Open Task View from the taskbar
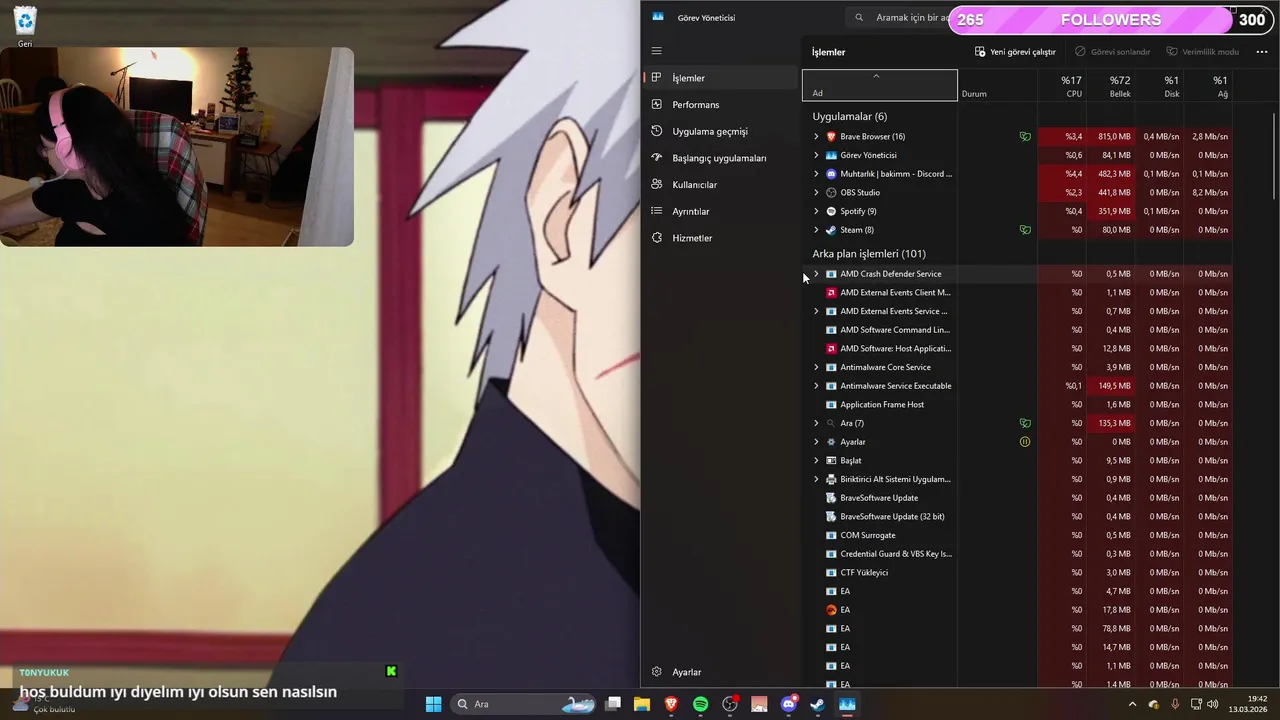The height and width of the screenshot is (720, 1280). tap(613, 704)
